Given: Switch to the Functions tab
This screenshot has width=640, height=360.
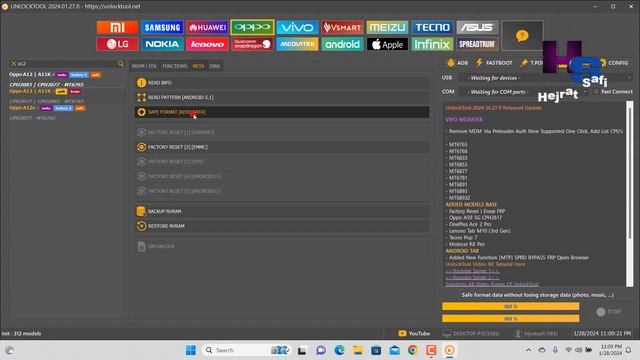Looking at the screenshot, I should click(x=174, y=66).
